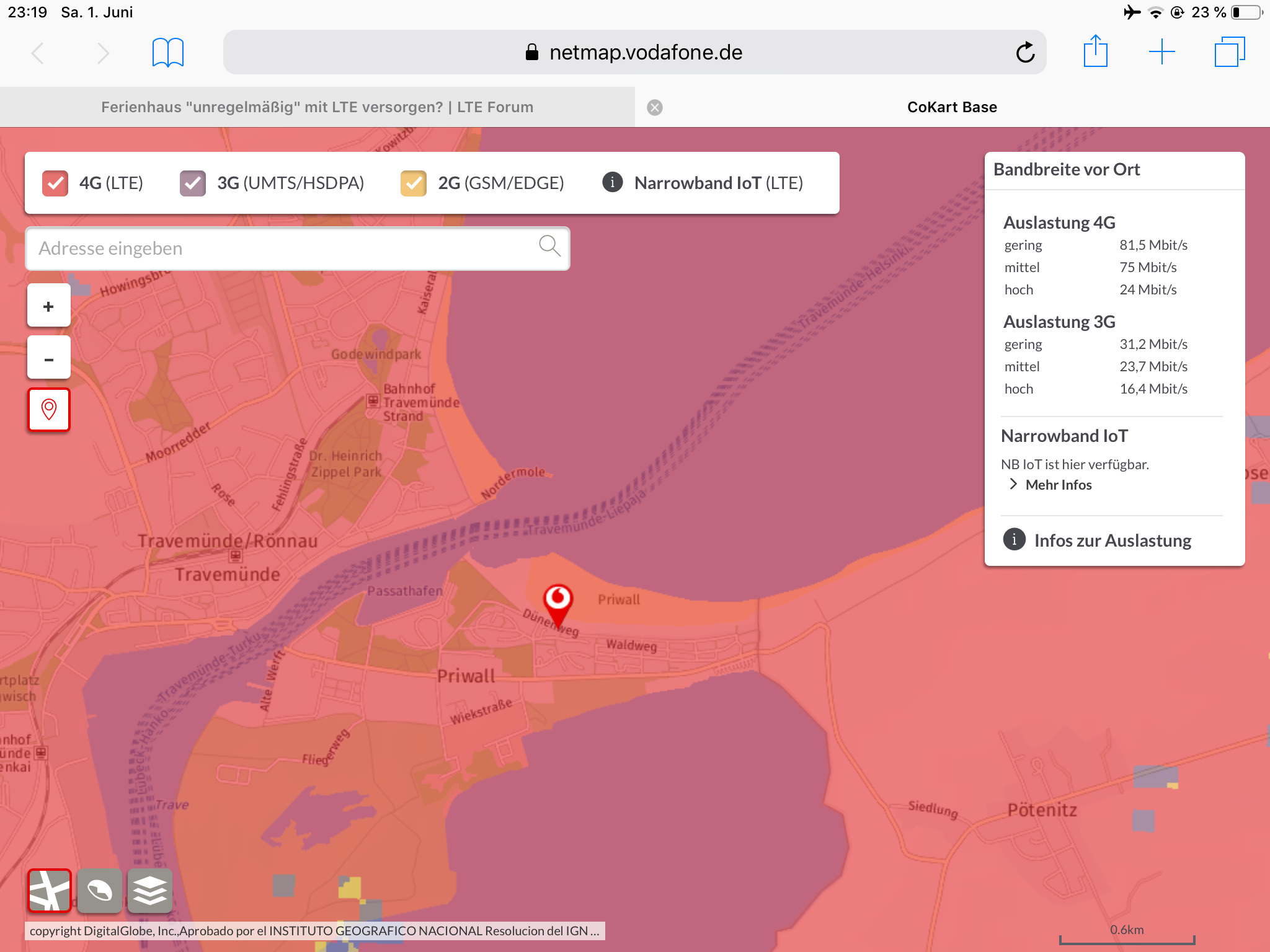Open a new tab with the plus icon
The image size is (1270, 952).
coord(1162,52)
